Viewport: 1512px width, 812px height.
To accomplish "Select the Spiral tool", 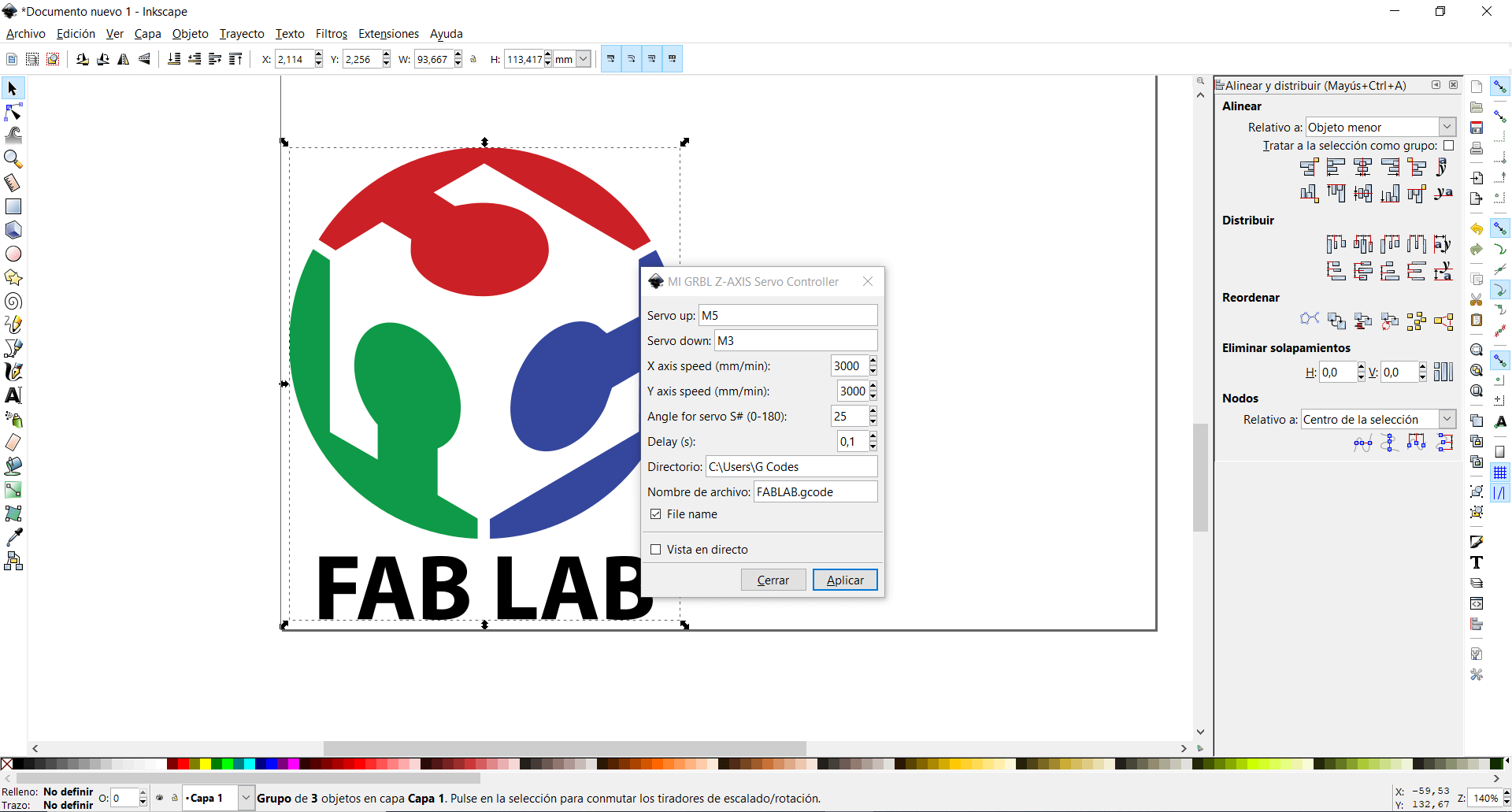I will point(13,301).
